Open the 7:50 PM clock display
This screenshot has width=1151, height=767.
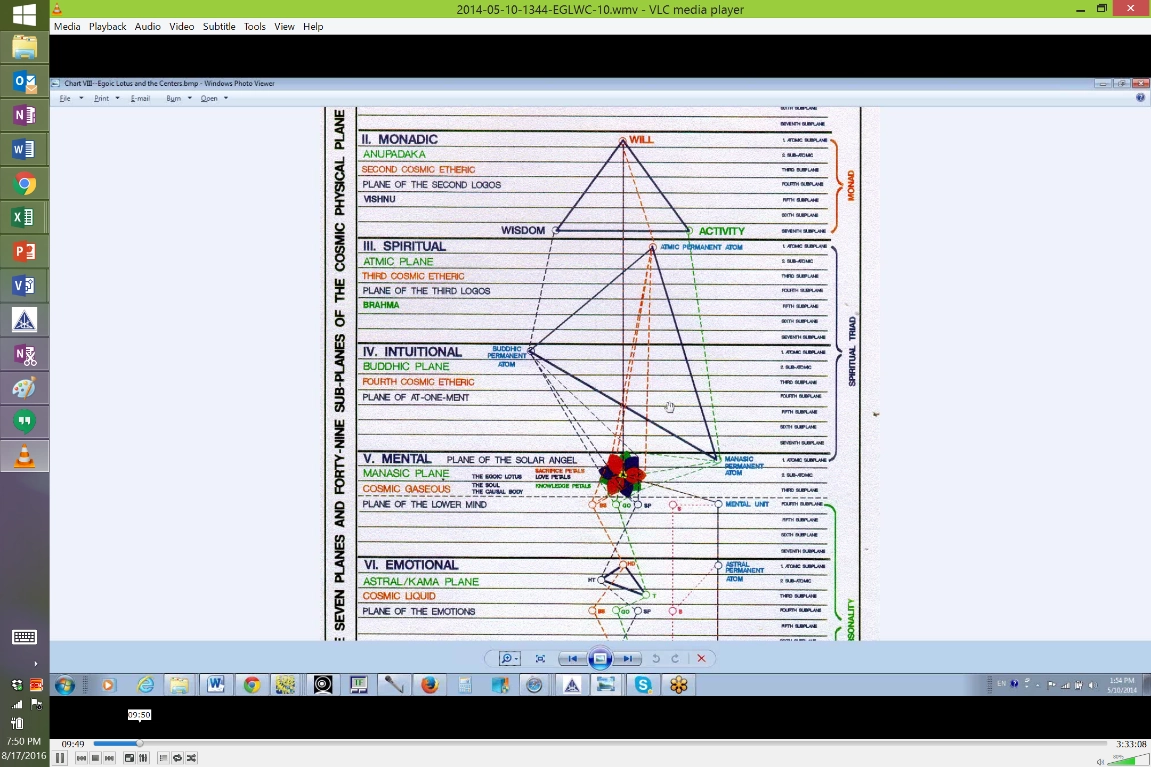coord(23,741)
